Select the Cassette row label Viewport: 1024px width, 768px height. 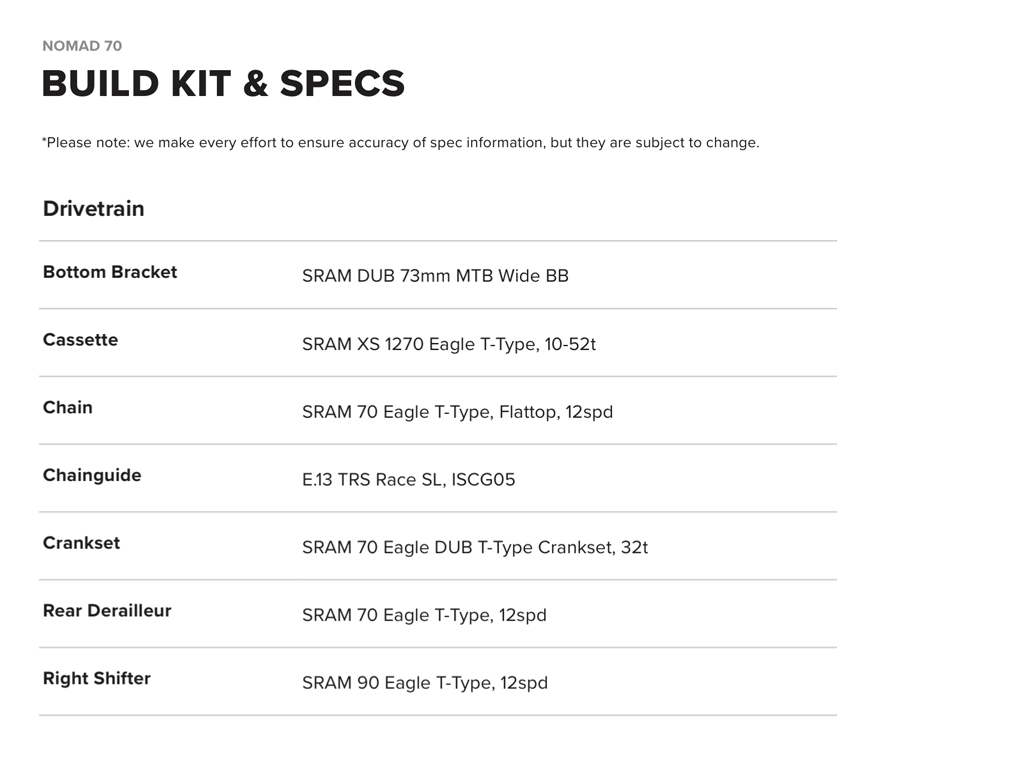(80, 340)
